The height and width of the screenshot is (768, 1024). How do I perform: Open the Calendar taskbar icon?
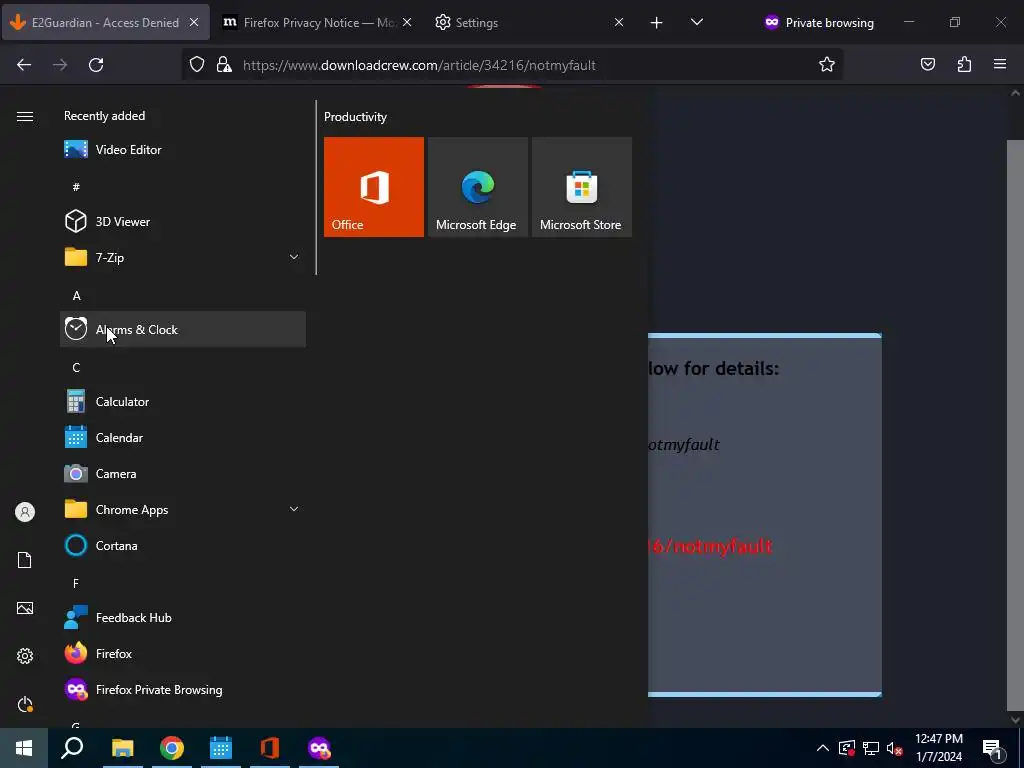(x=221, y=748)
